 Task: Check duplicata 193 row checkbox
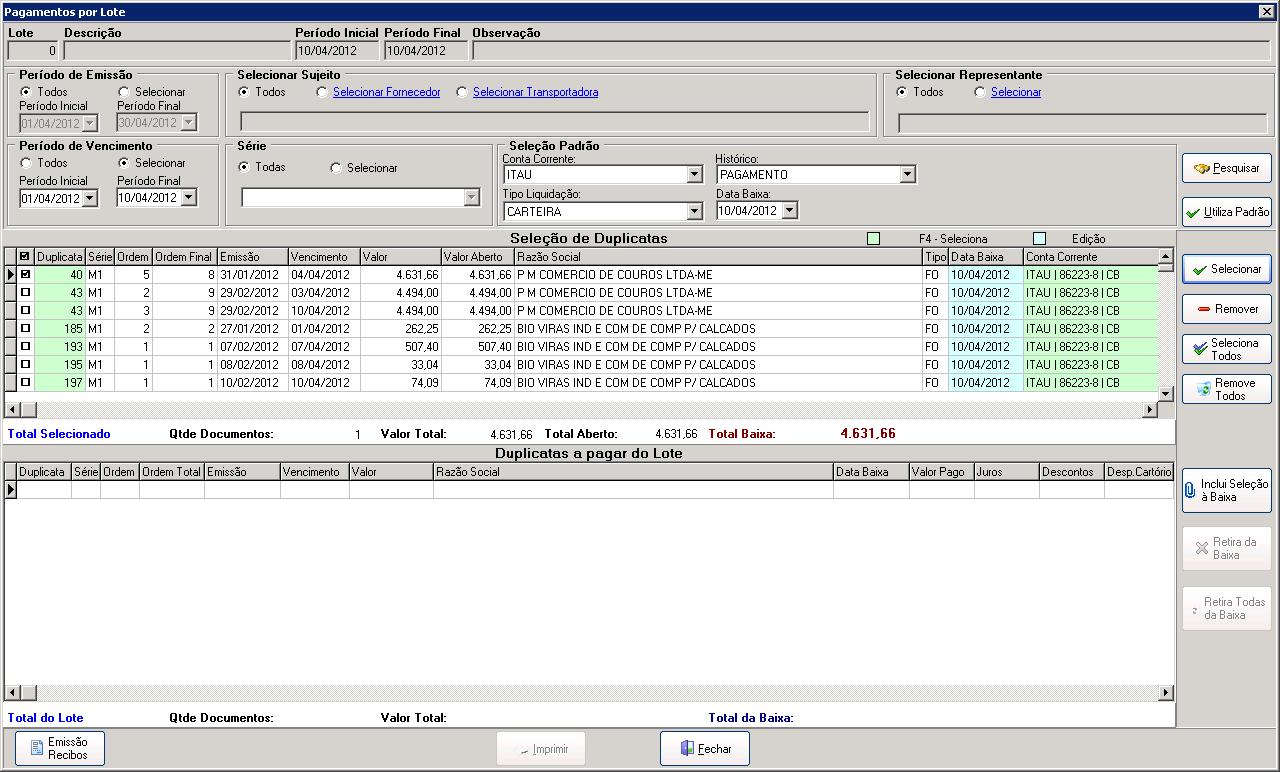coord(25,346)
